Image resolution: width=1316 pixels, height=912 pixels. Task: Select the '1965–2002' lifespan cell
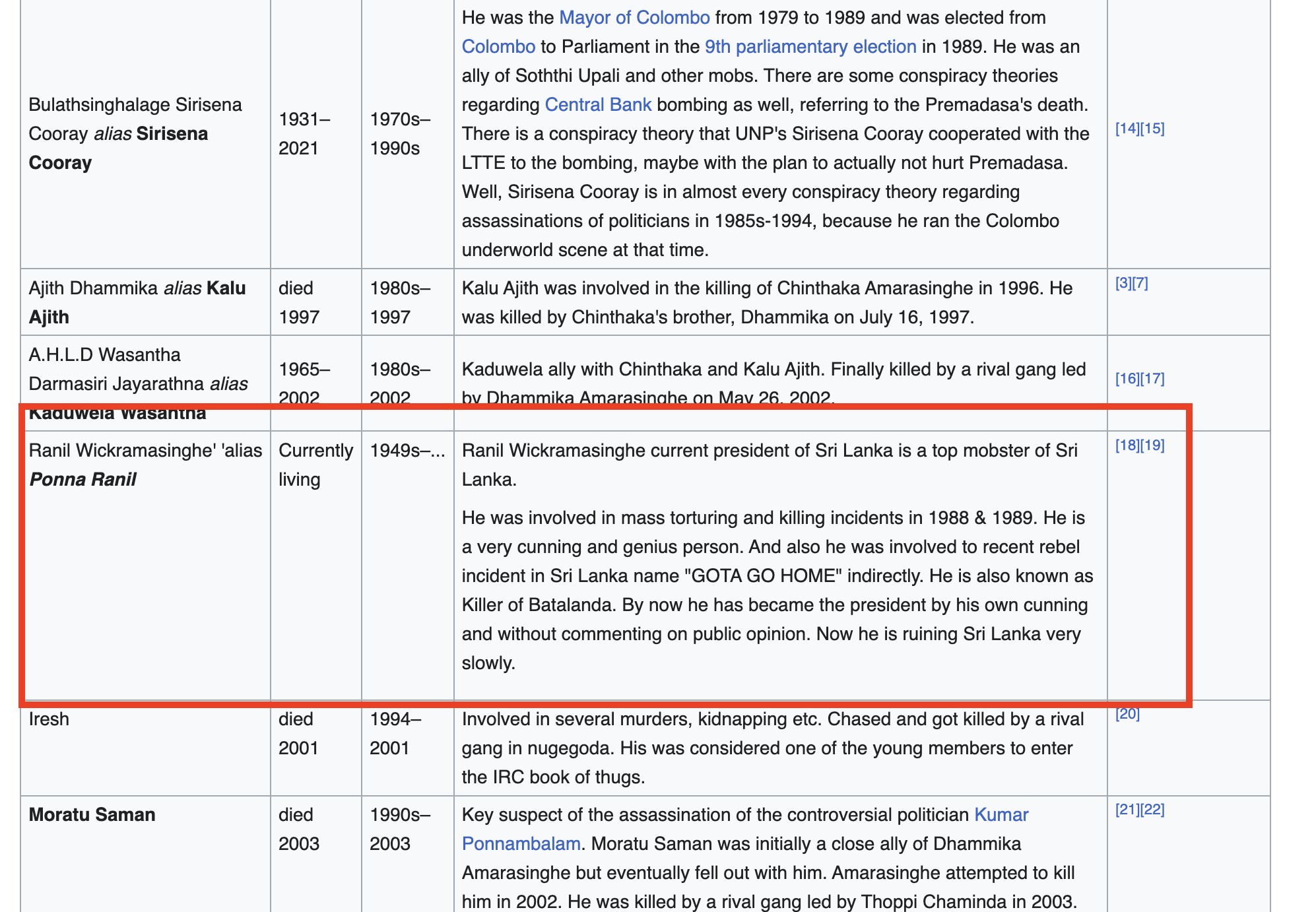[315, 383]
